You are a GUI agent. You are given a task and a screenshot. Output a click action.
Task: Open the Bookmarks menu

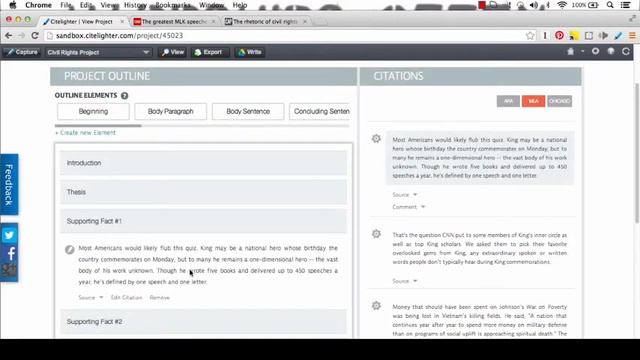point(173,5)
